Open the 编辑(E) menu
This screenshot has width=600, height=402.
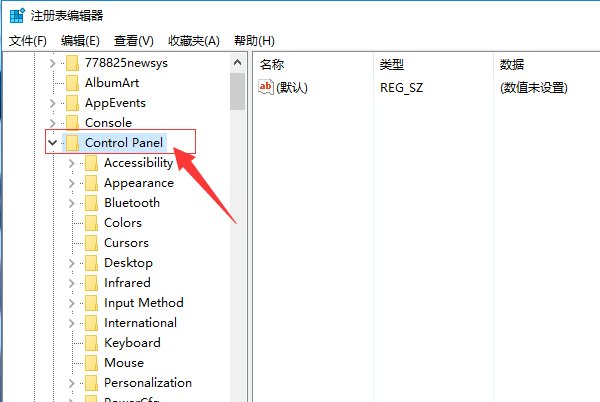coord(80,41)
